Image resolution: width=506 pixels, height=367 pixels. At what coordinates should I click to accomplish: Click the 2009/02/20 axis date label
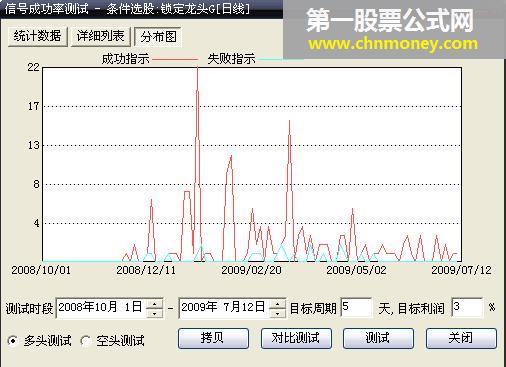point(251,270)
